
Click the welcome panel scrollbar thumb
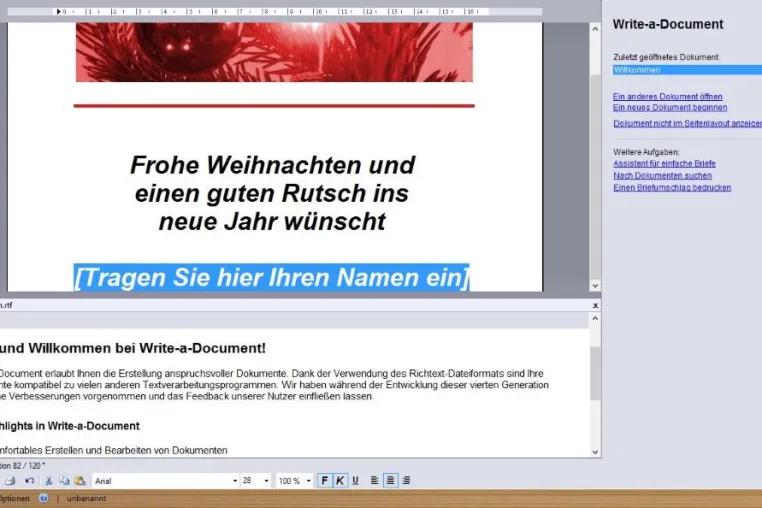pos(595,373)
